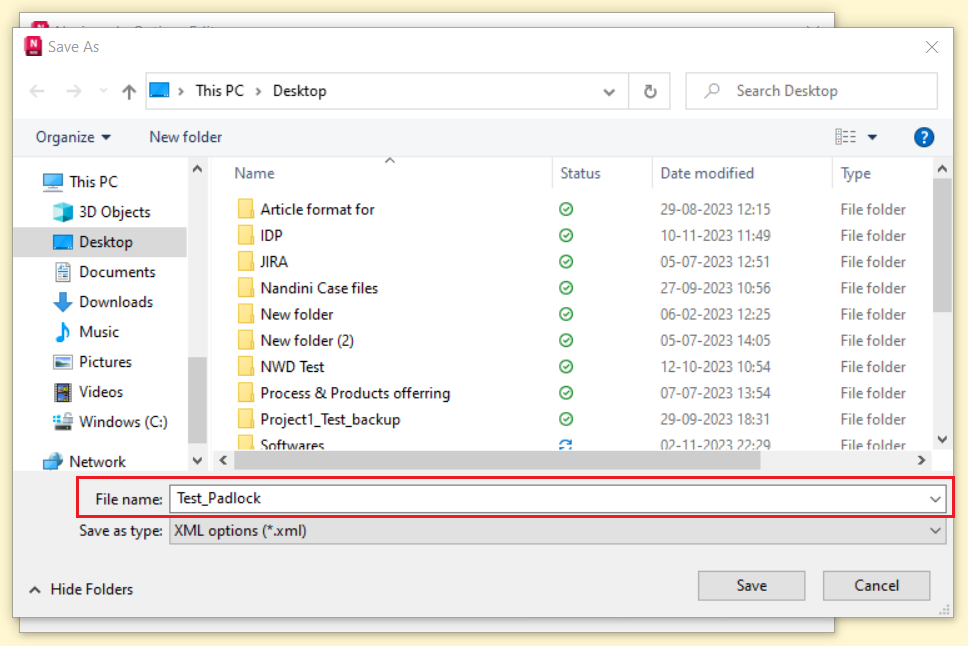Select the New folder entry
Viewport: 968px width, 646px height.
coord(296,314)
